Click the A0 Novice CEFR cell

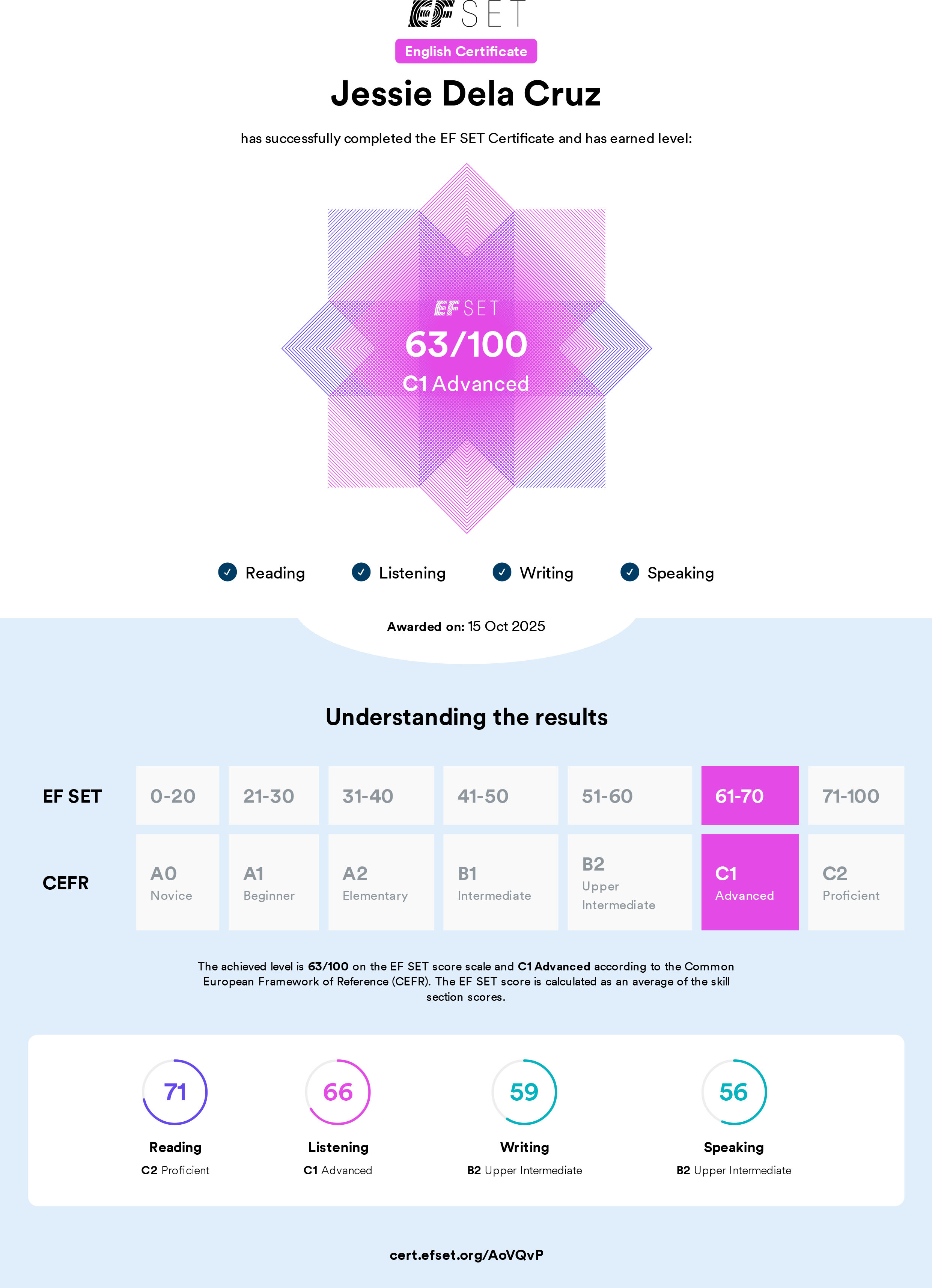(177, 882)
